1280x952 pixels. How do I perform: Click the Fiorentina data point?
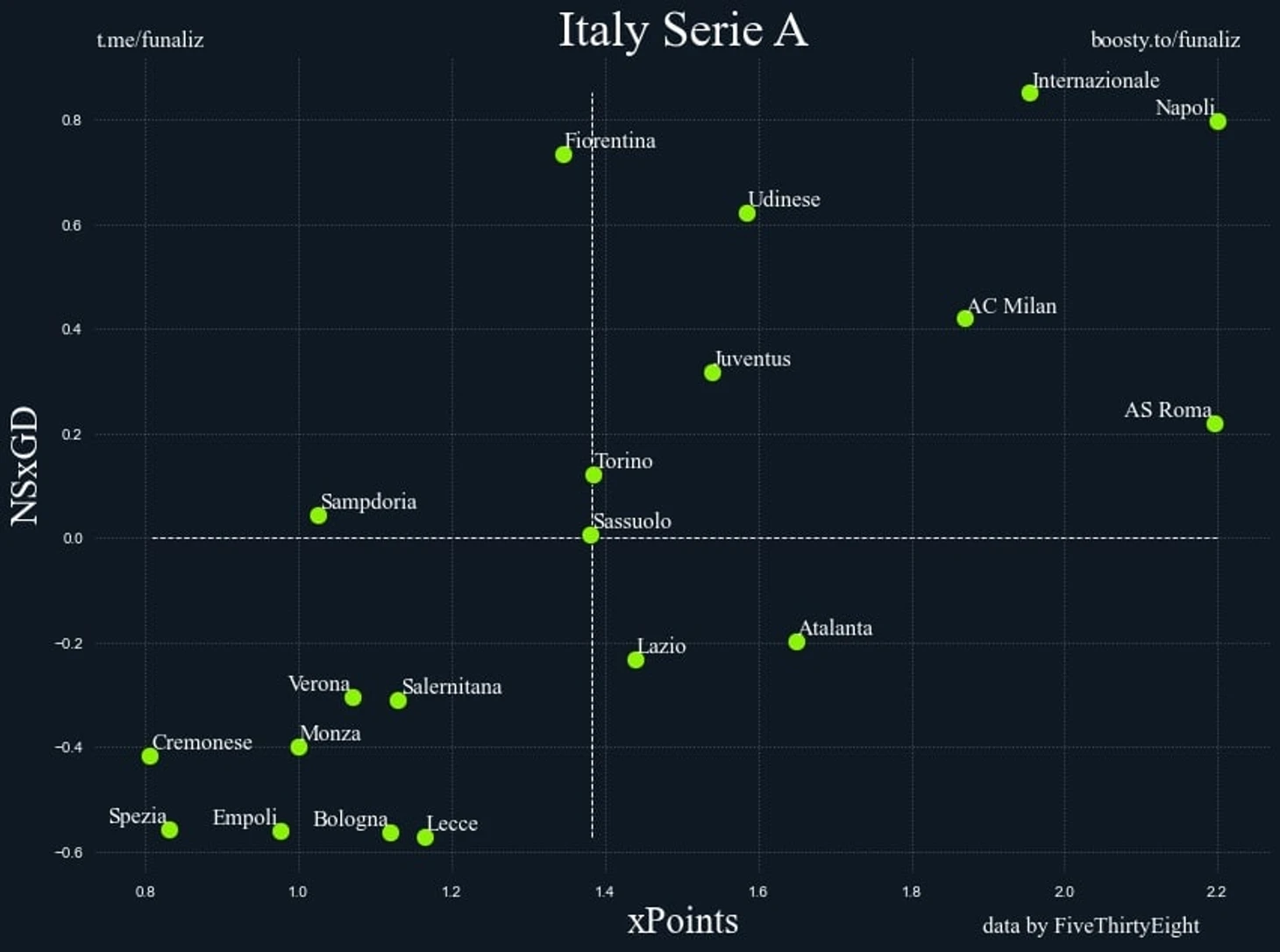(x=563, y=154)
